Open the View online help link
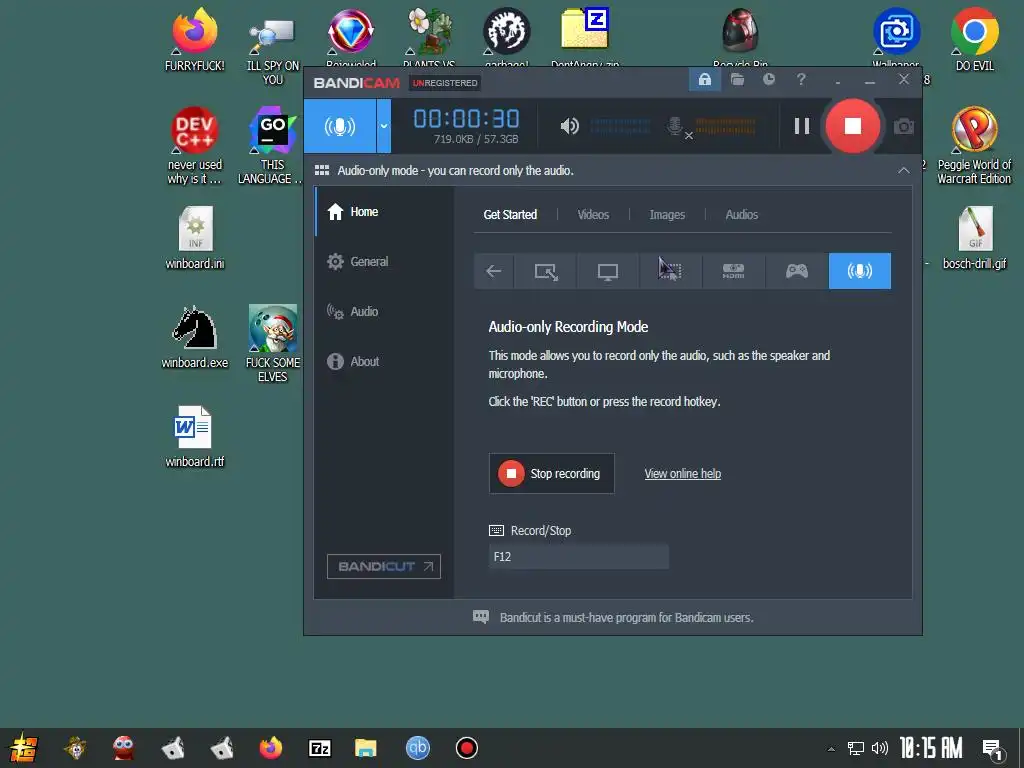The height and width of the screenshot is (768, 1024). click(682, 473)
